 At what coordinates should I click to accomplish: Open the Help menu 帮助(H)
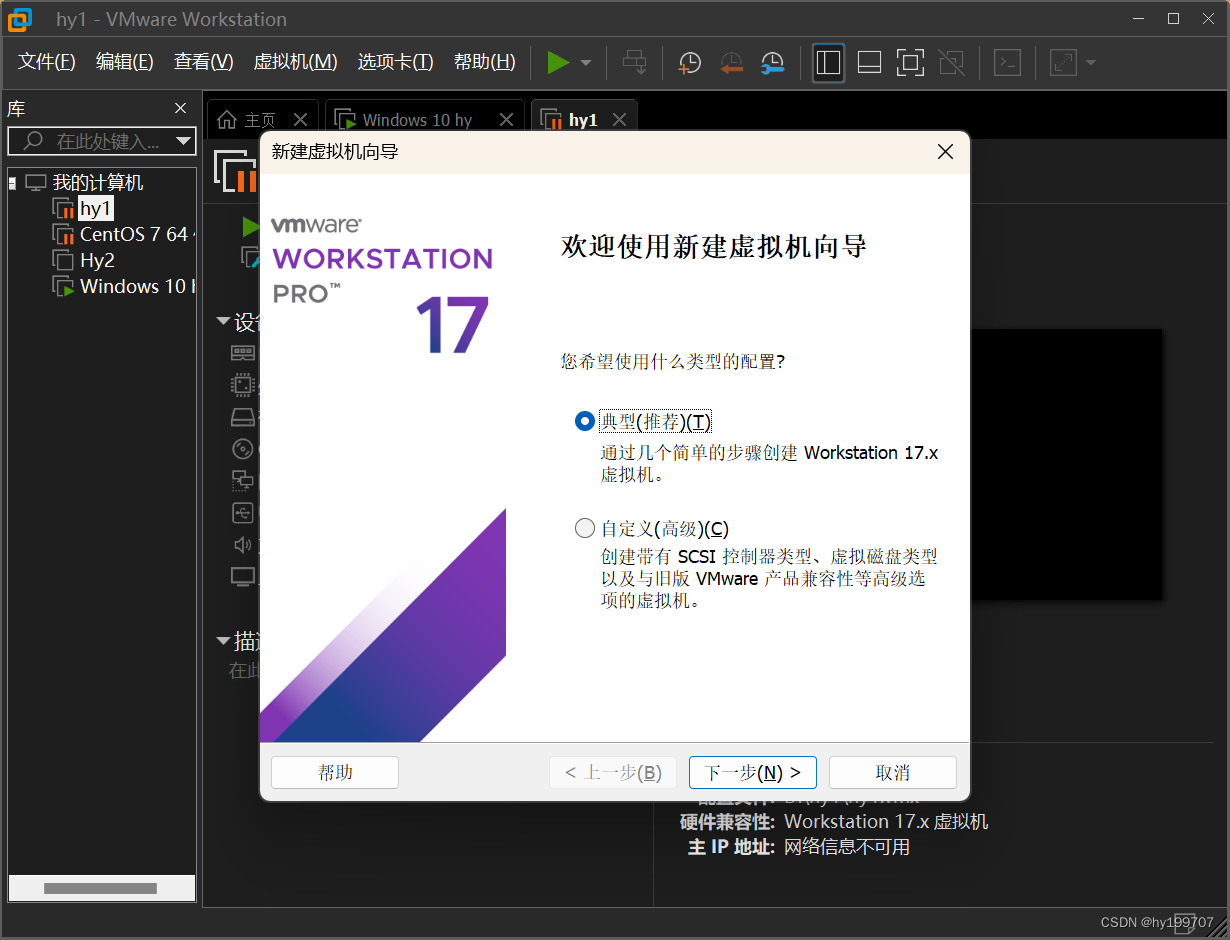point(485,62)
